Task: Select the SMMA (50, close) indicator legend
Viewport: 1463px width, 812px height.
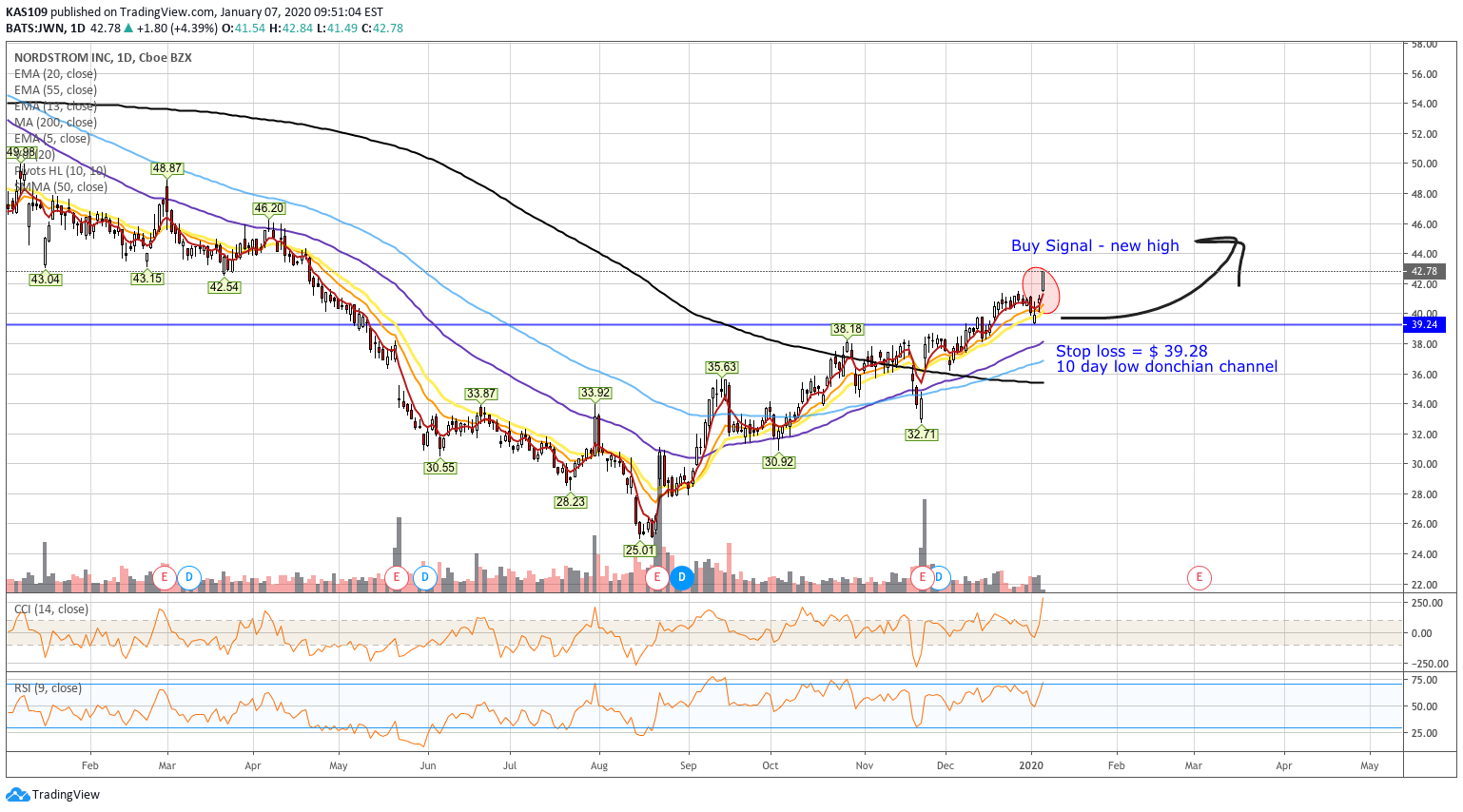Action: (61, 187)
